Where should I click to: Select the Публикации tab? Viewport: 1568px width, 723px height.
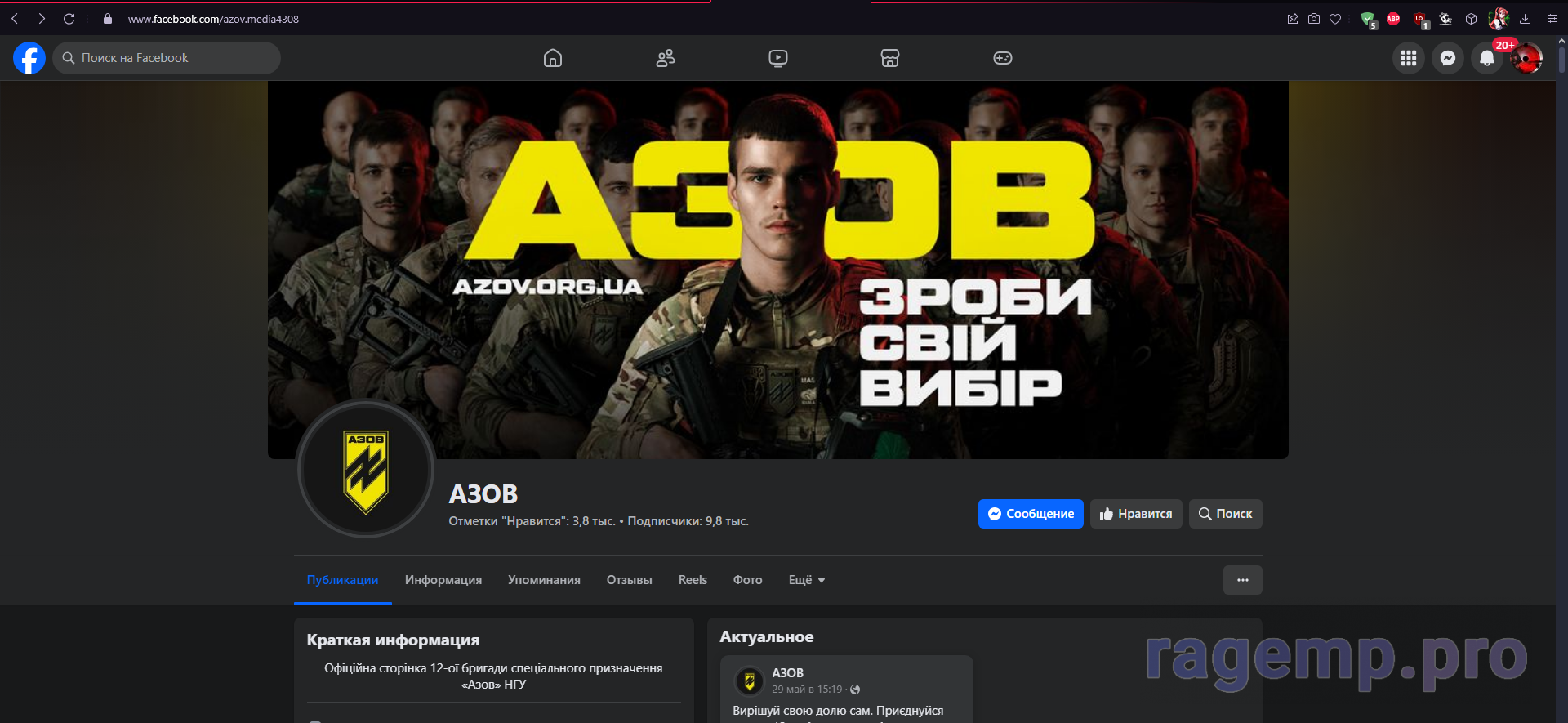[342, 580]
